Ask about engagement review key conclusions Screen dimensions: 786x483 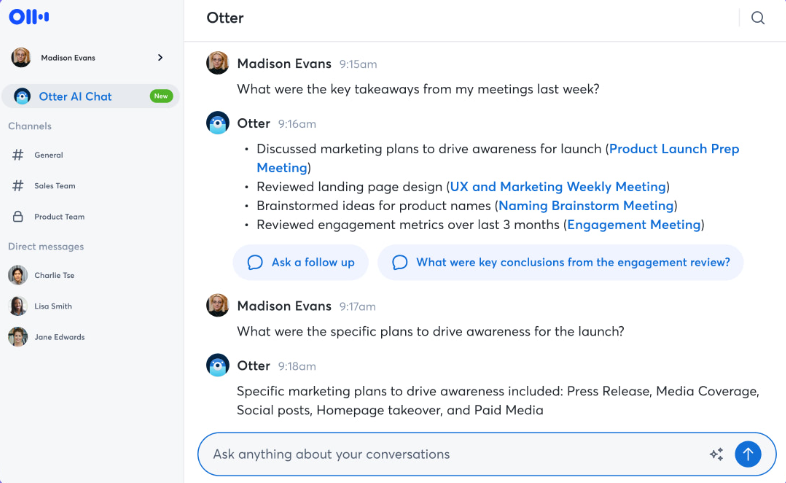(x=560, y=262)
